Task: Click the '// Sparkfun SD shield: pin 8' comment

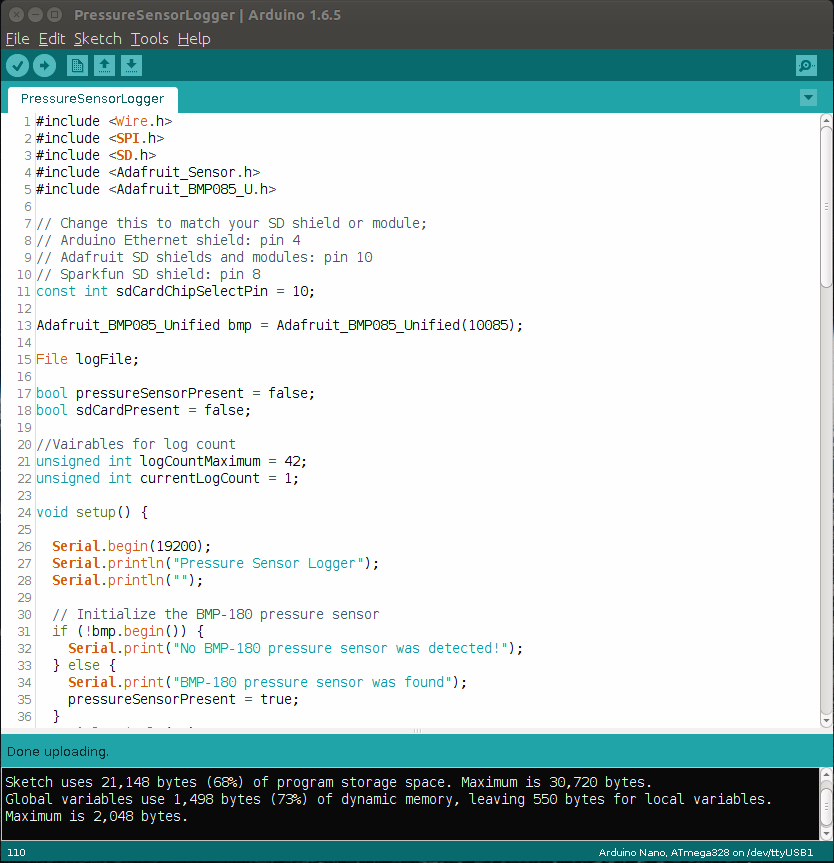Action: [x=149, y=274]
